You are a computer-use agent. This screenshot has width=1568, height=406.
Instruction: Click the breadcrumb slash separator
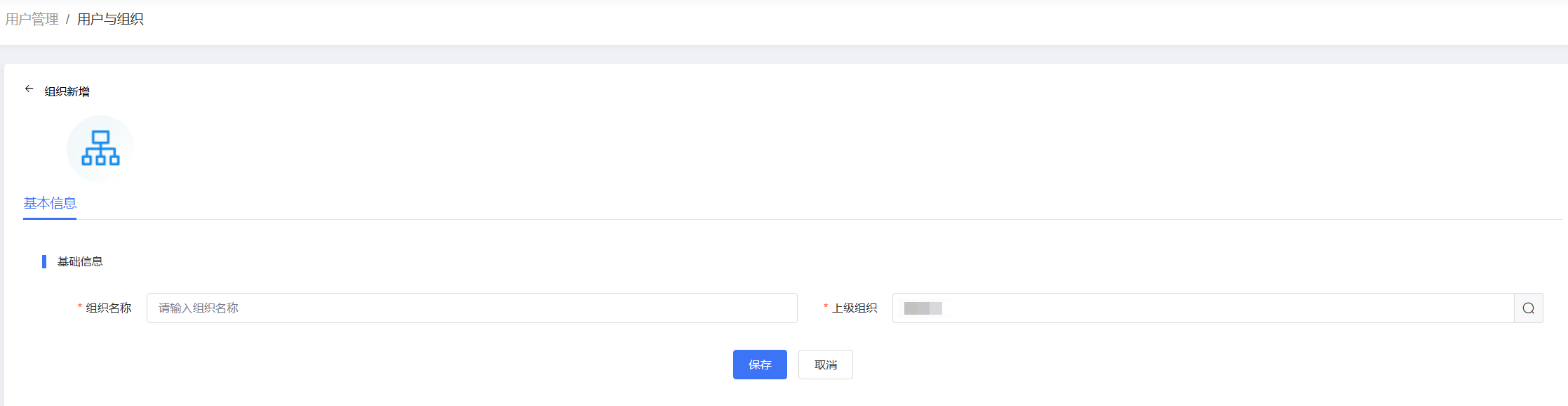[x=67, y=20]
